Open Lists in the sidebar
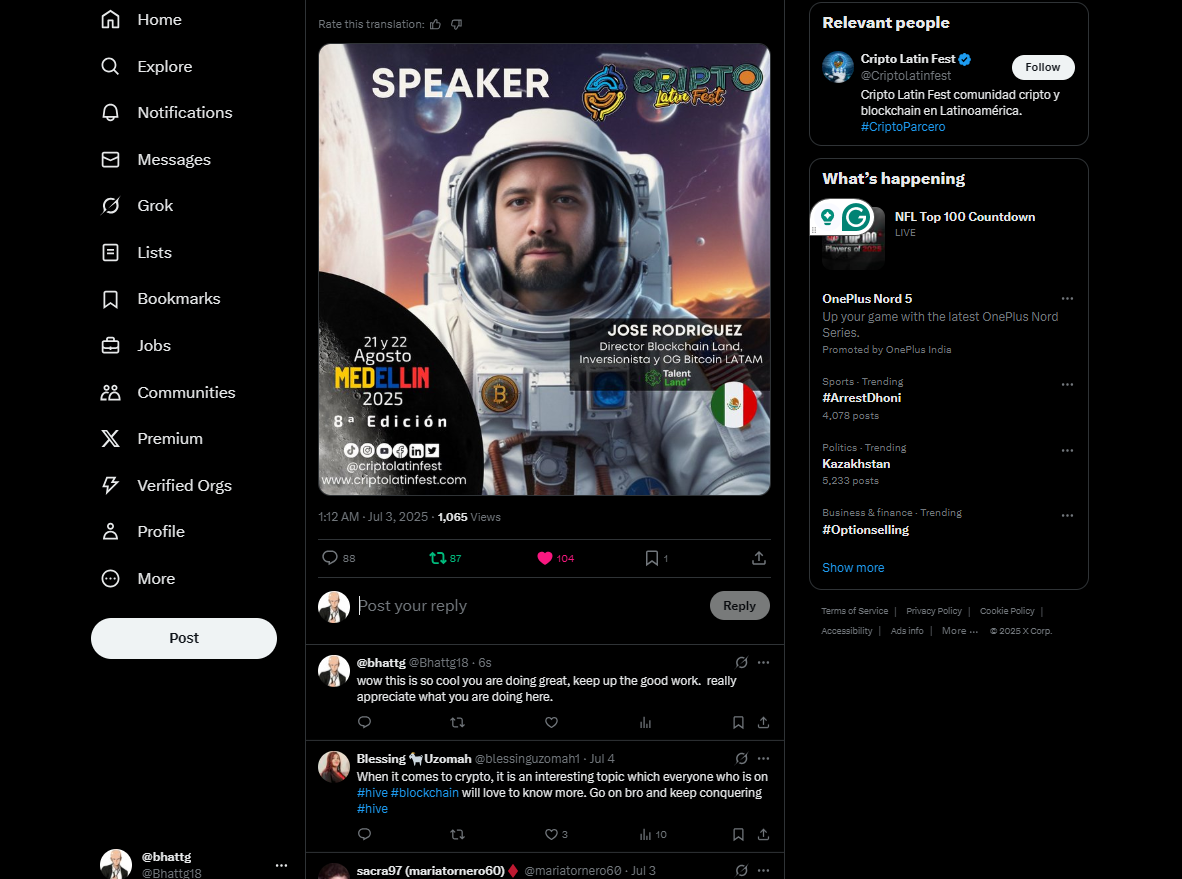The height and width of the screenshot is (879, 1182). coord(136,253)
